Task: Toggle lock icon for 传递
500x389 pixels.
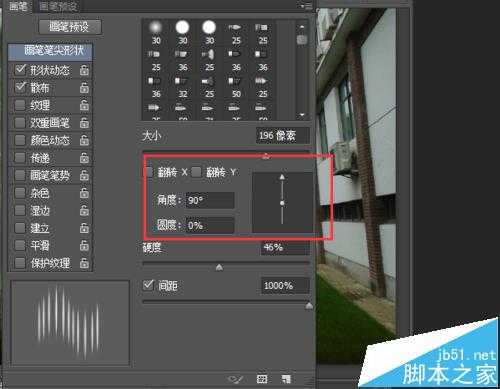Action: click(84, 158)
